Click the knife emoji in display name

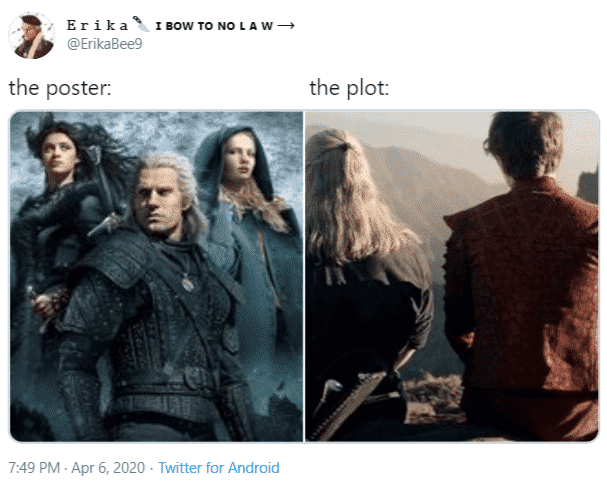click(141, 24)
